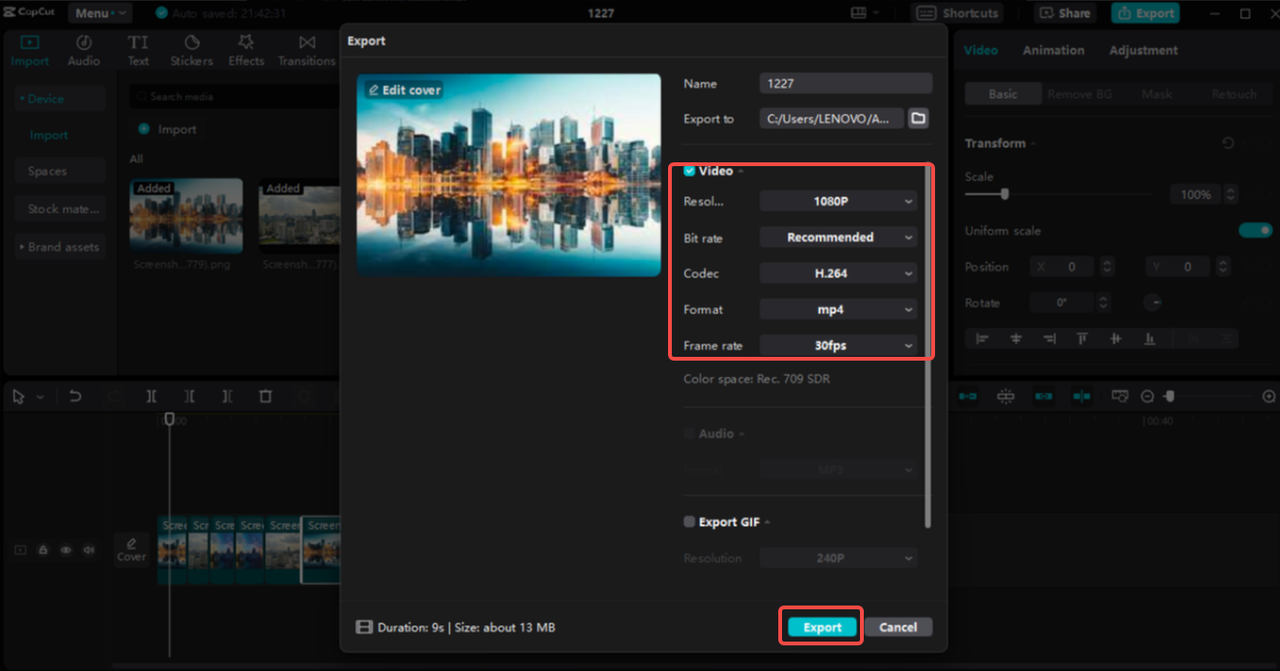Select the Split clip tool
Image resolution: width=1280 pixels, height=671 pixels.
click(151, 397)
